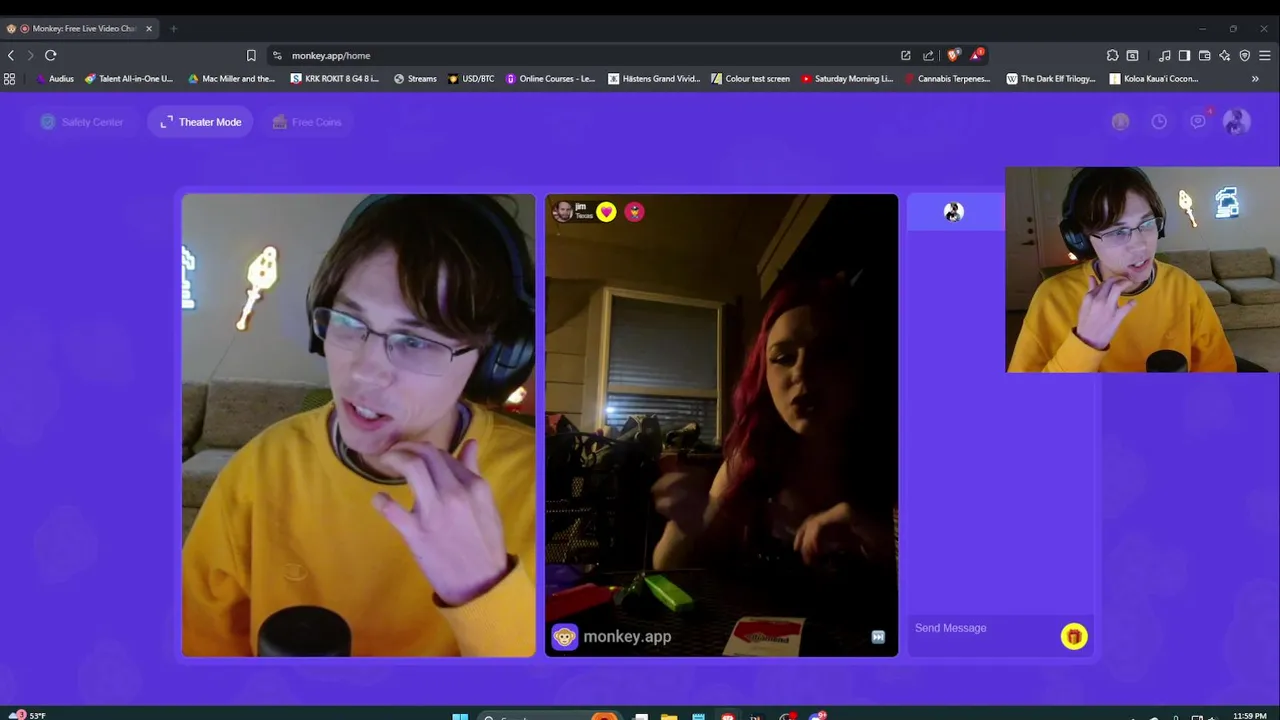Screen dimensions: 1280x720
Task: Open Leo AI sparkle icon
Action: pos(1224,56)
